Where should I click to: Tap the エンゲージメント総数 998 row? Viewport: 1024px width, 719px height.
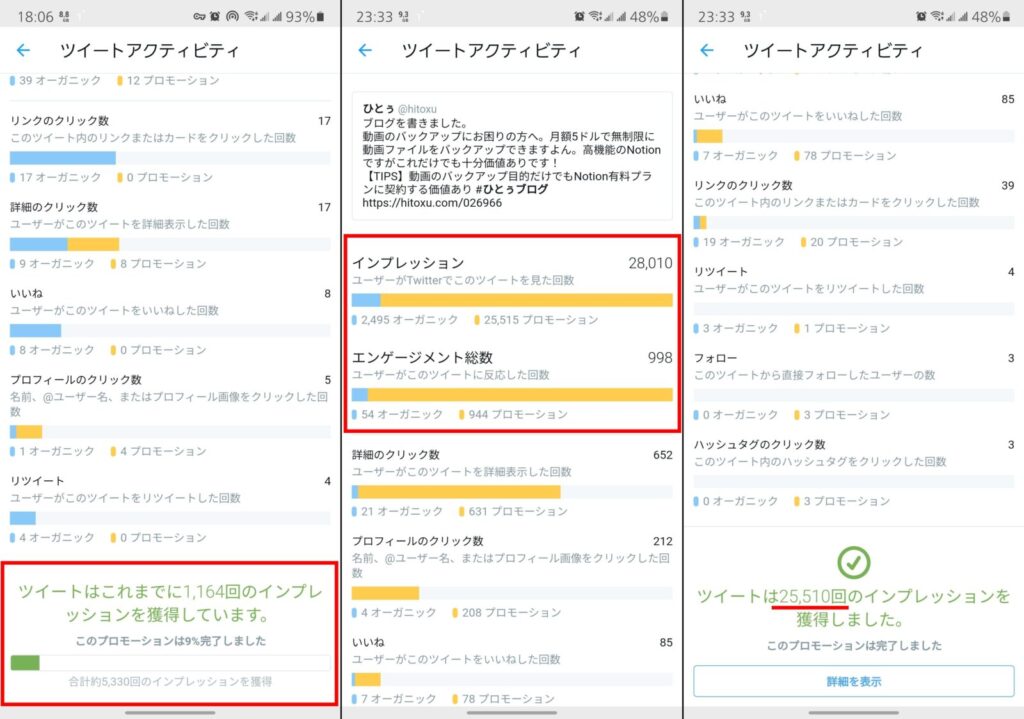point(512,385)
